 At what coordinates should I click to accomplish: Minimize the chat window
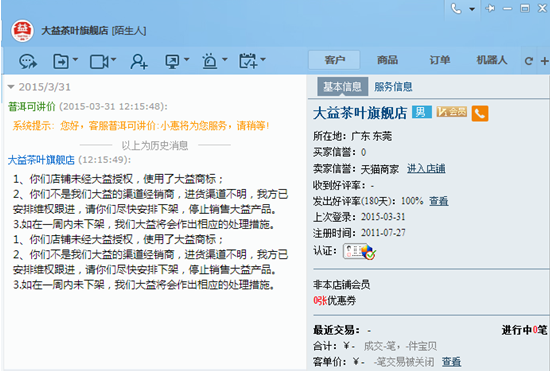coord(508,8)
